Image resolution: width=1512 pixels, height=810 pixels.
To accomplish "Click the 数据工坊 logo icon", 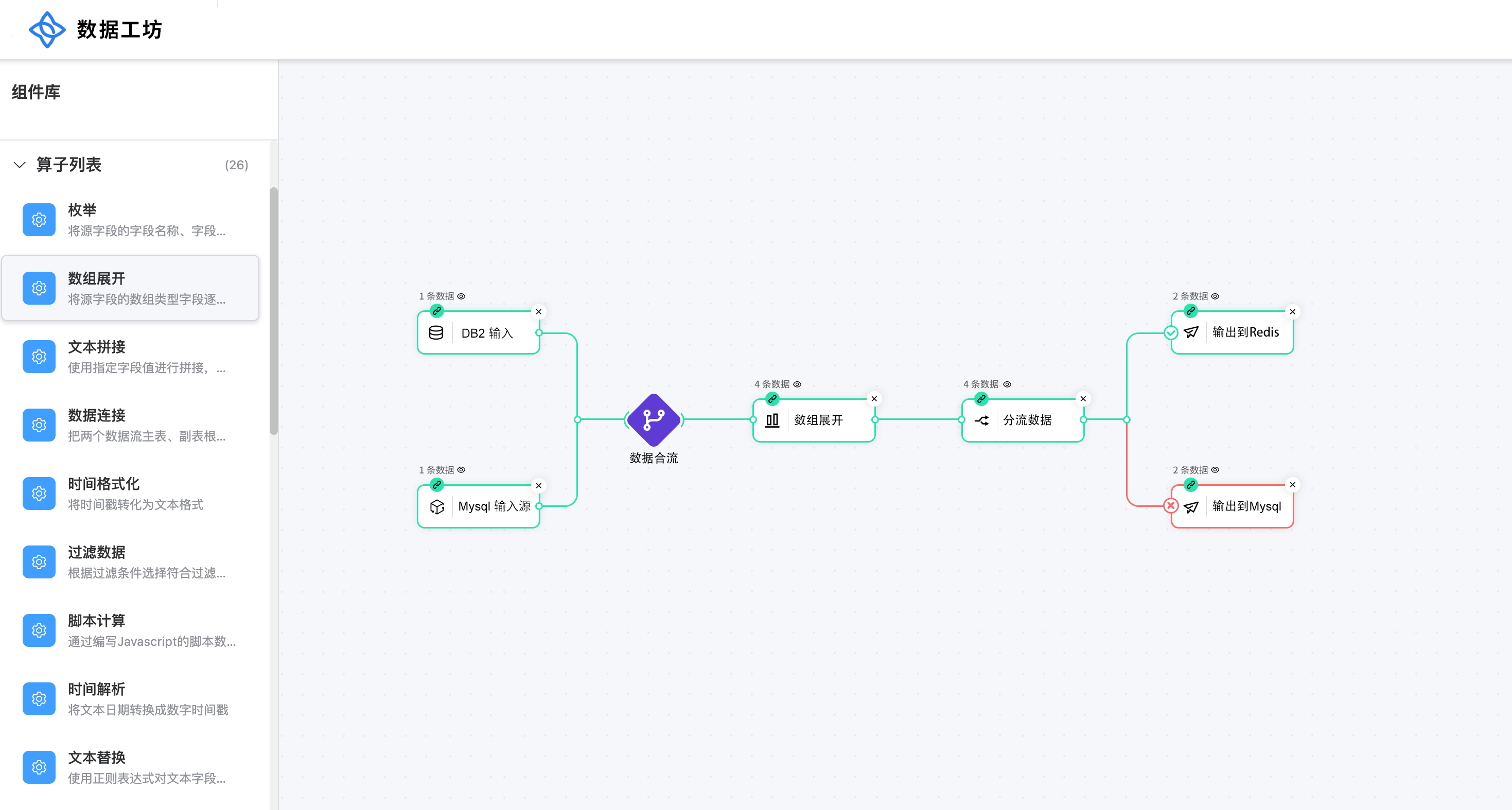I will [47, 29].
